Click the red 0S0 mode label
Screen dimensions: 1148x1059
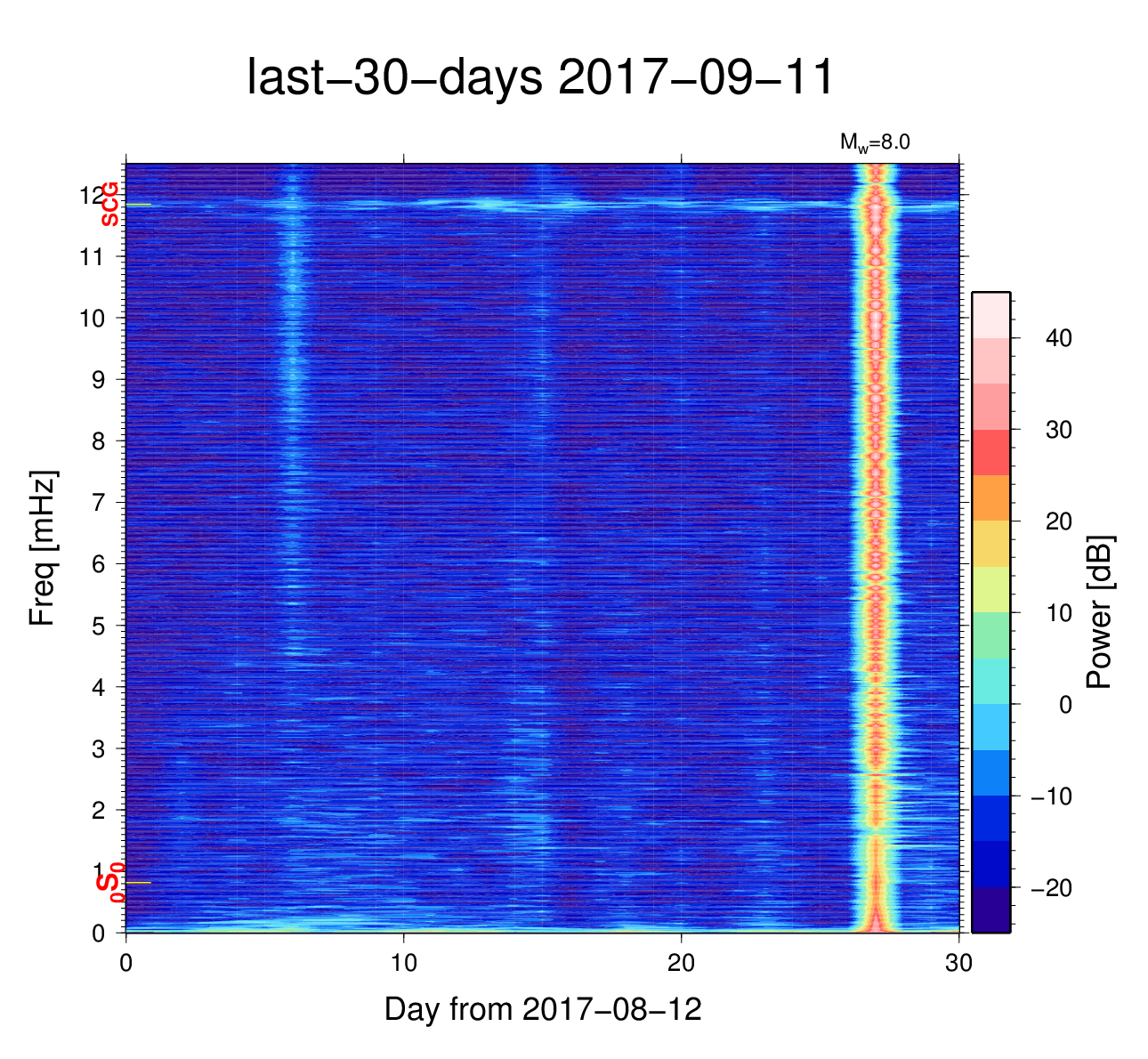coord(110,883)
